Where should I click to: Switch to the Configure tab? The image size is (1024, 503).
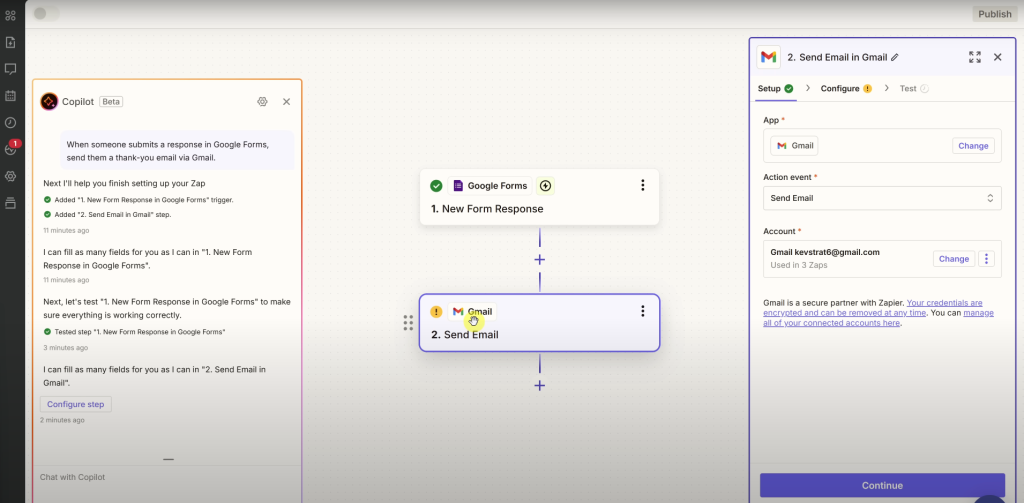(846, 88)
